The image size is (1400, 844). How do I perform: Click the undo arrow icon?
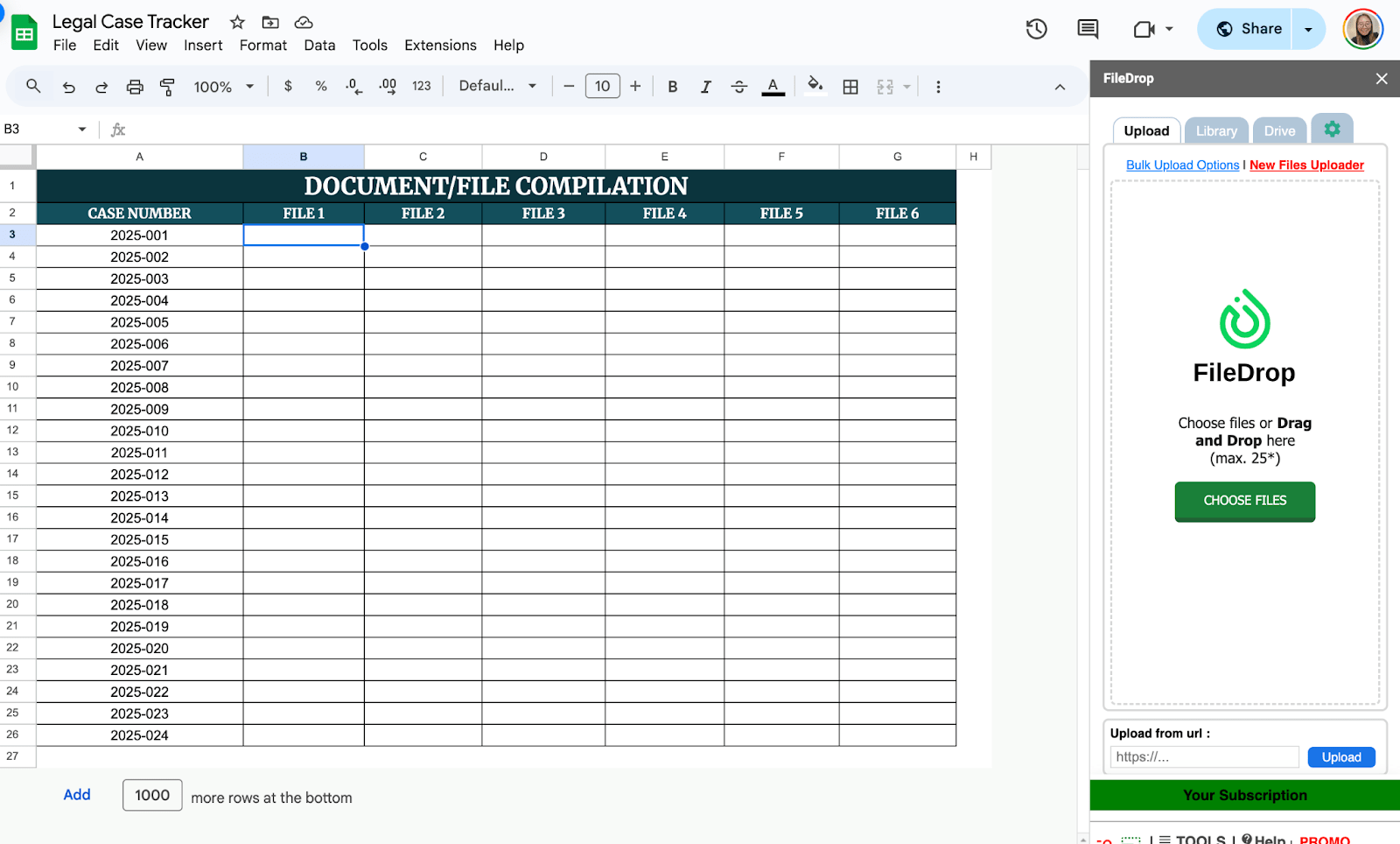click(x=69, y=87)
